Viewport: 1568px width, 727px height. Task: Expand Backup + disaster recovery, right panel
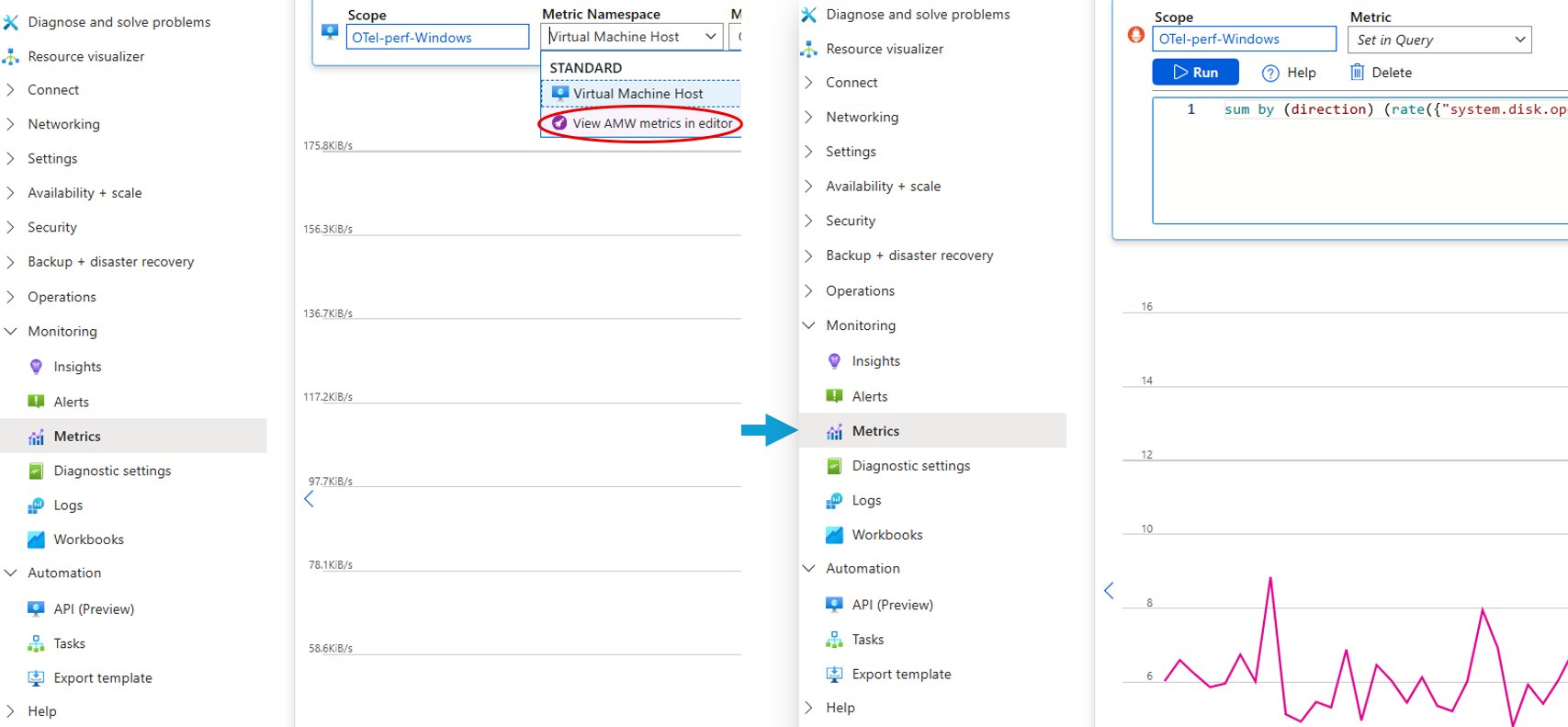click(x=808, y=256)
